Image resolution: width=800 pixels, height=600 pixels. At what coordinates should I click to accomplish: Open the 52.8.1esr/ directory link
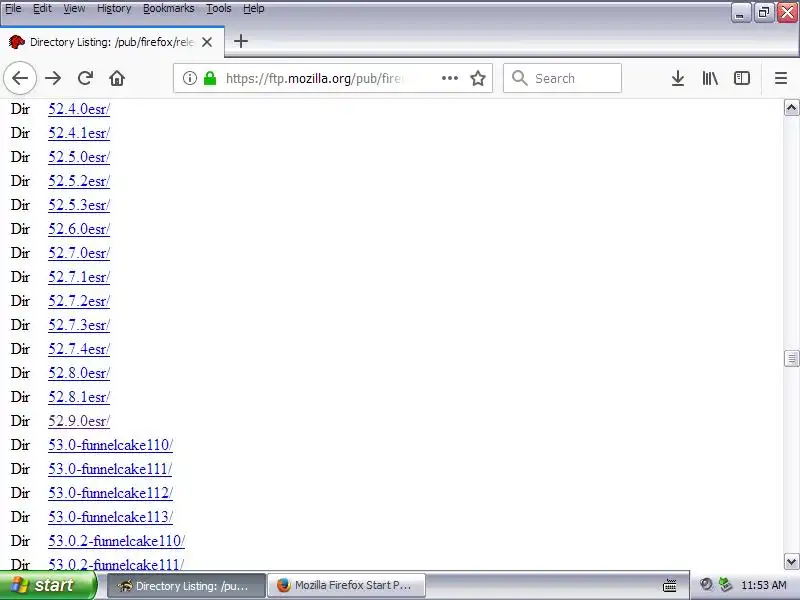[79, 396]
